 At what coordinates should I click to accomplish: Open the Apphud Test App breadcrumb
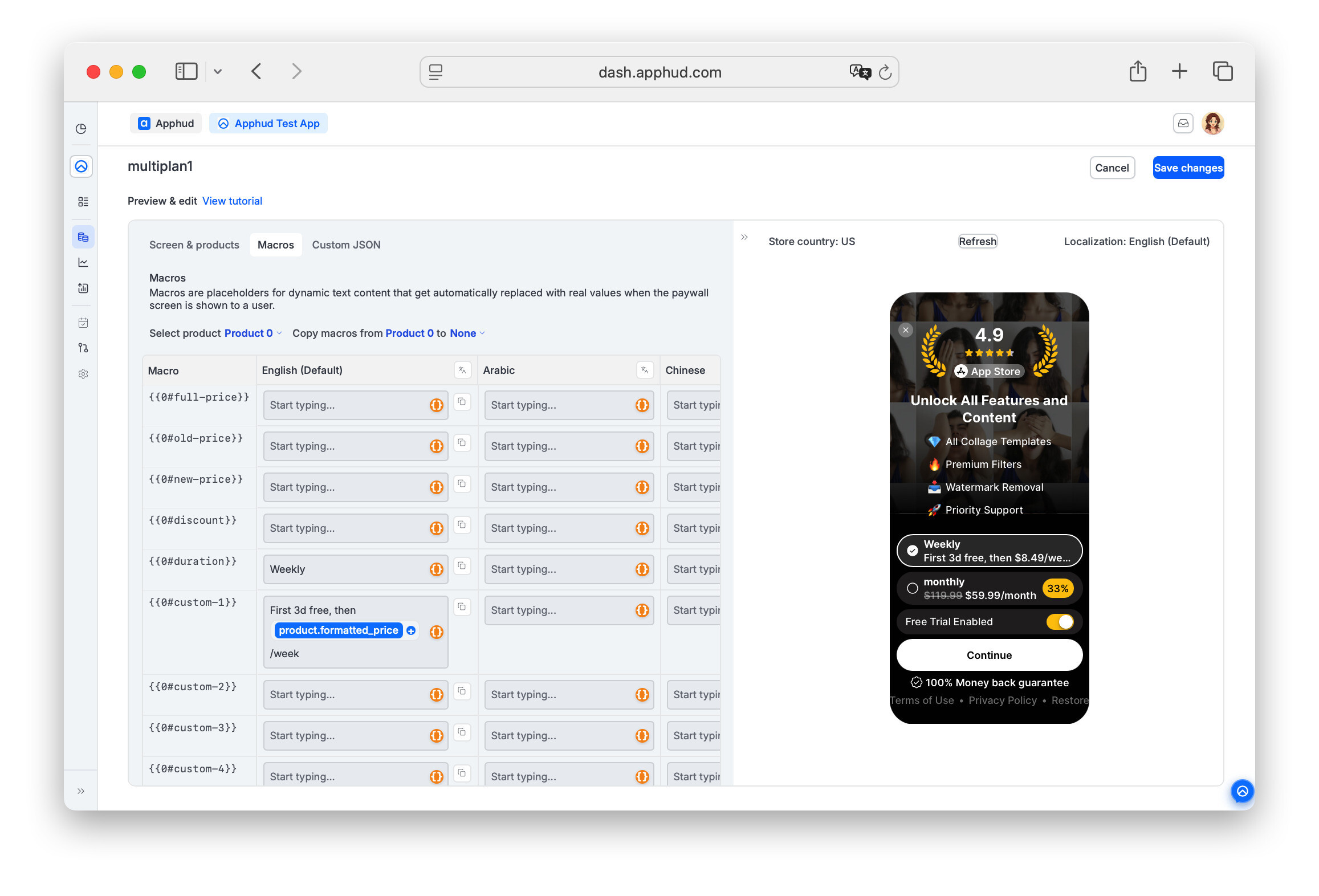(x=268, y=123)
